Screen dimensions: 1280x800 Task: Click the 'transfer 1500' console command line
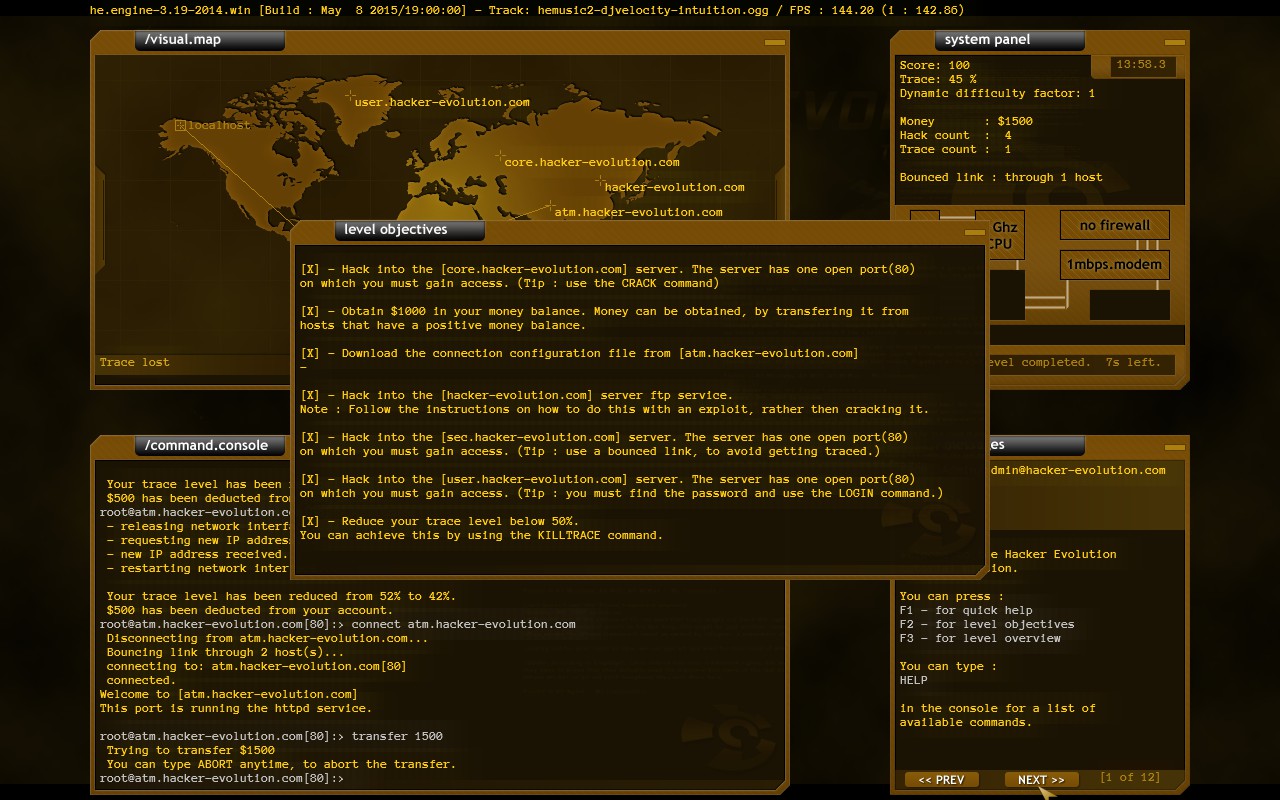point(271,736)
